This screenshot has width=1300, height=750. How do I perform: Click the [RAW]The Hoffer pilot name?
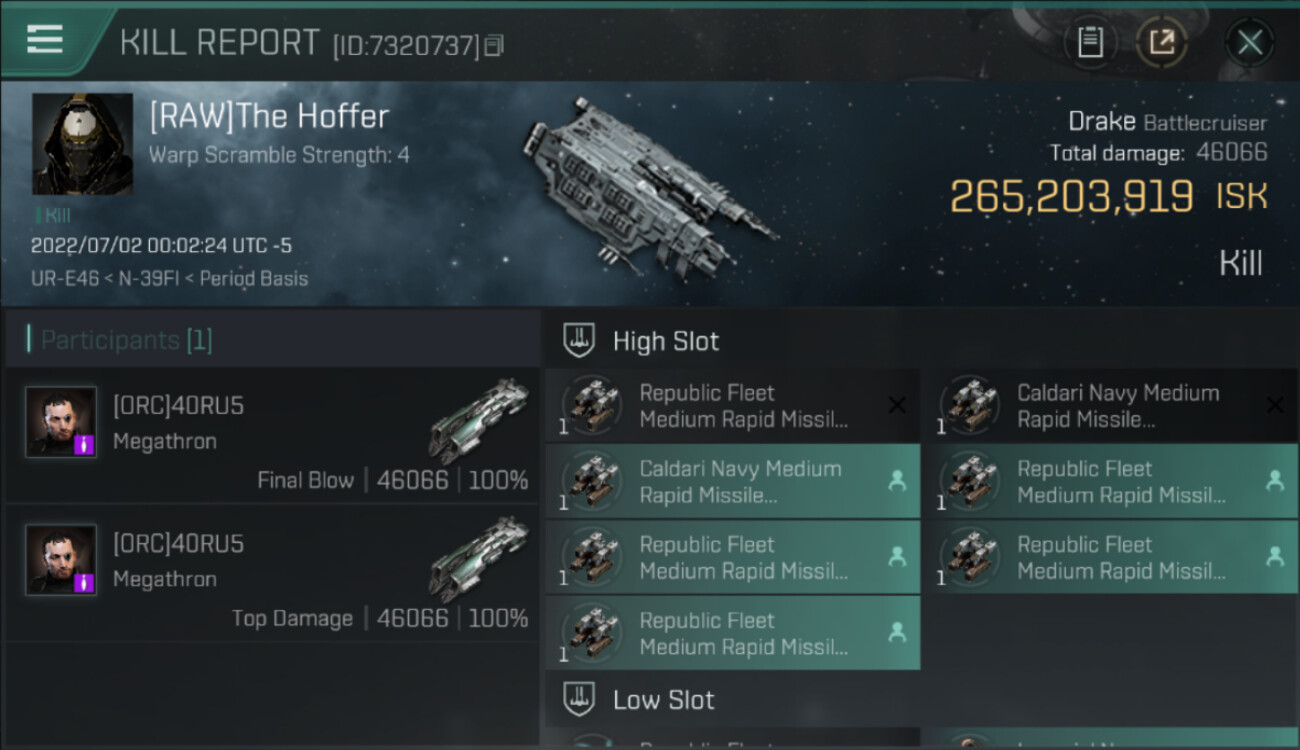[x=269, y=117]
